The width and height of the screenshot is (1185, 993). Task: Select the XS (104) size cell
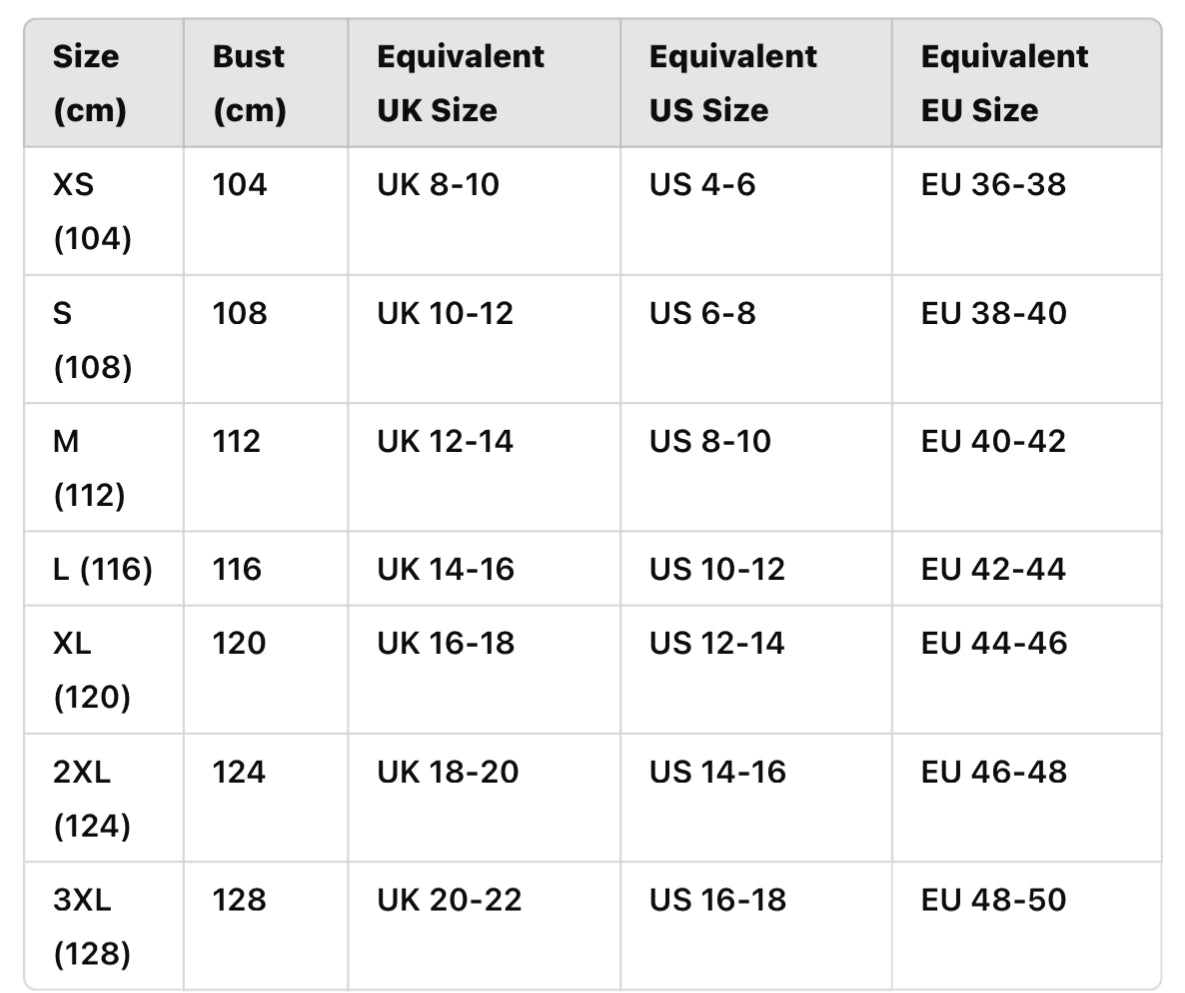(92, 211)
